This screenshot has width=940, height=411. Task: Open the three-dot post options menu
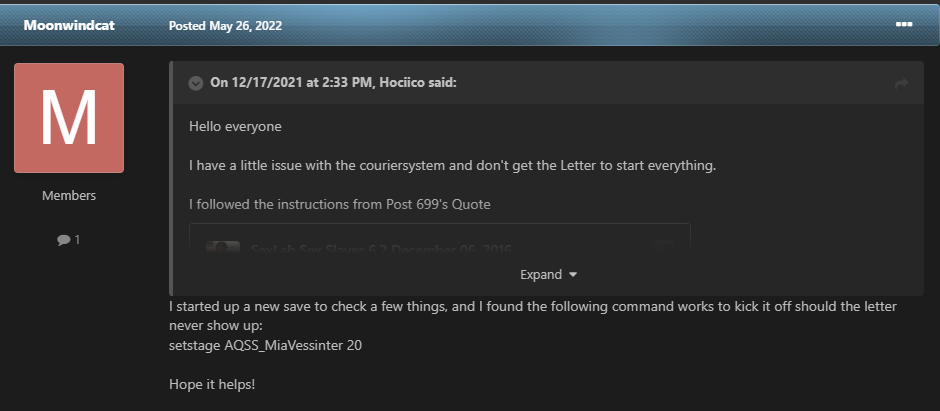tap(904, 24)
